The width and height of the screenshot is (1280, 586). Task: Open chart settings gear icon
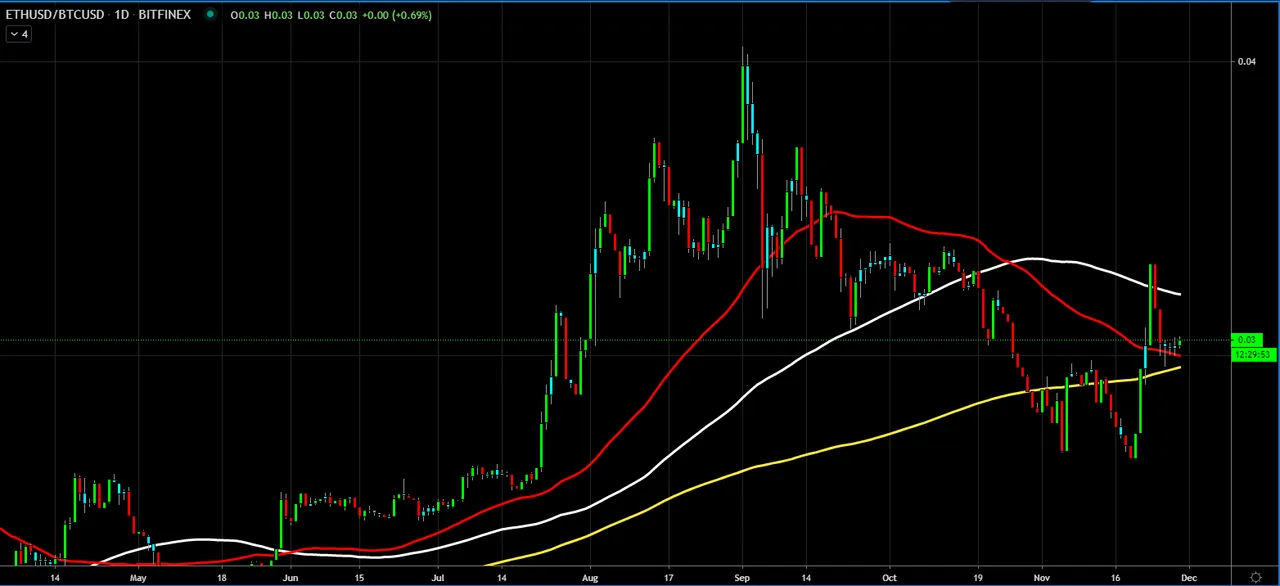click(1255, 577)
